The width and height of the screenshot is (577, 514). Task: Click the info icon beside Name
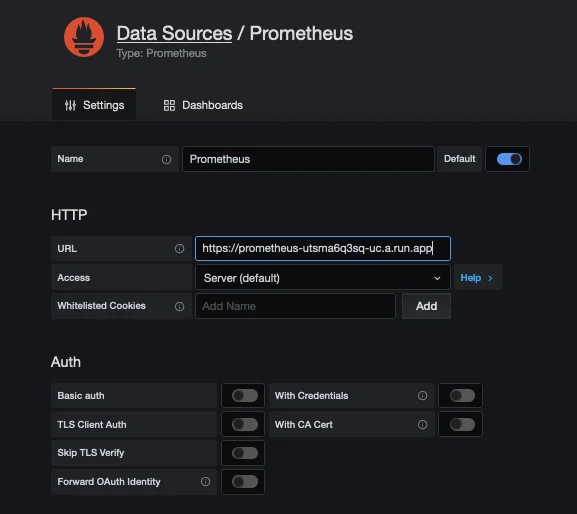(x=166, y=159)
